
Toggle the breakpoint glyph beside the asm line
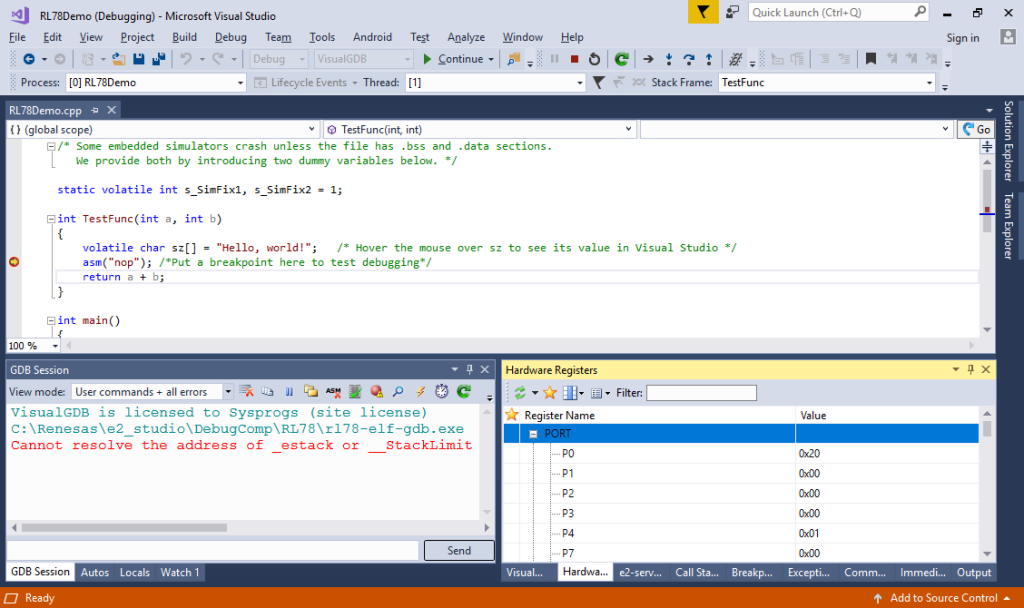13,261
